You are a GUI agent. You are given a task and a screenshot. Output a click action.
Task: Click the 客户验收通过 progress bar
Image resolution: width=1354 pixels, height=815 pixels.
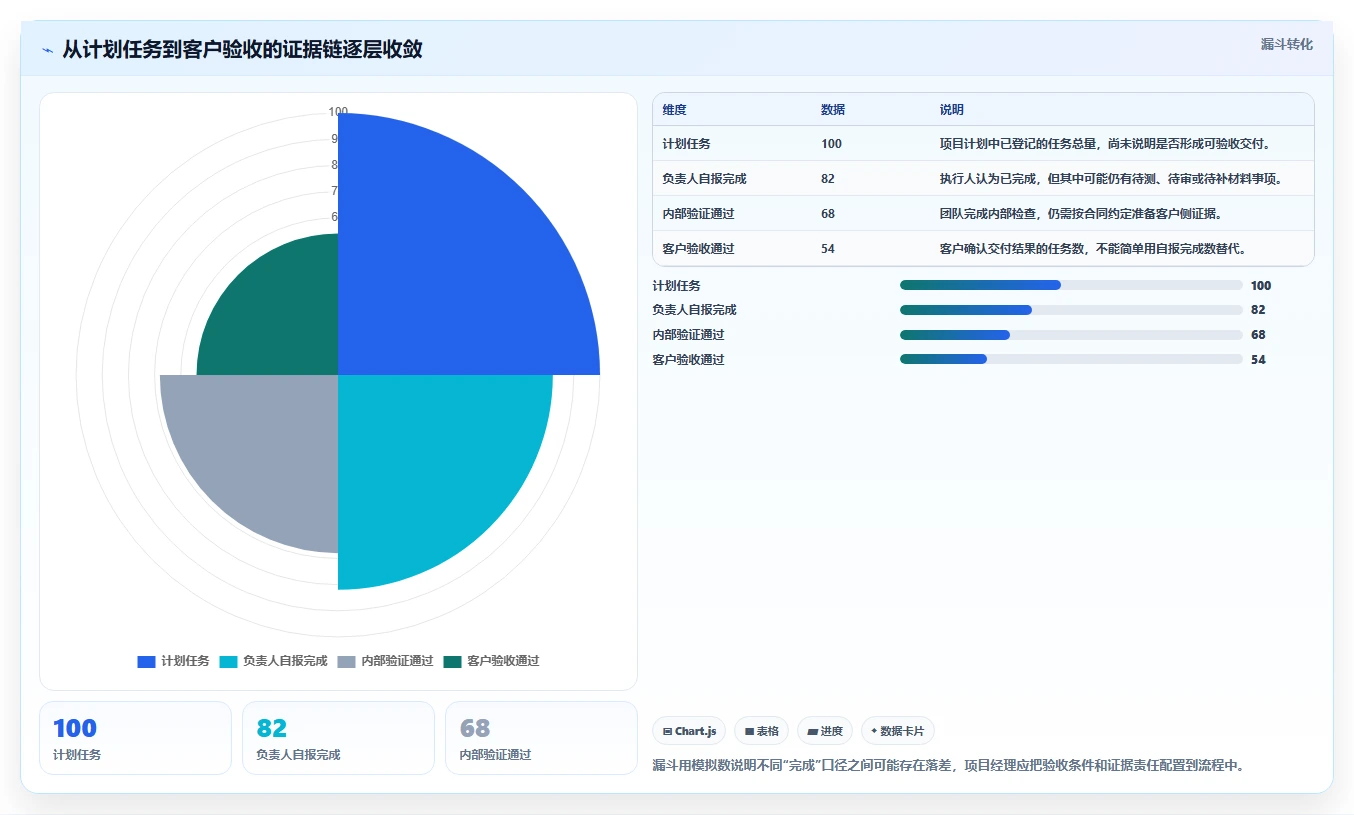1071,359
